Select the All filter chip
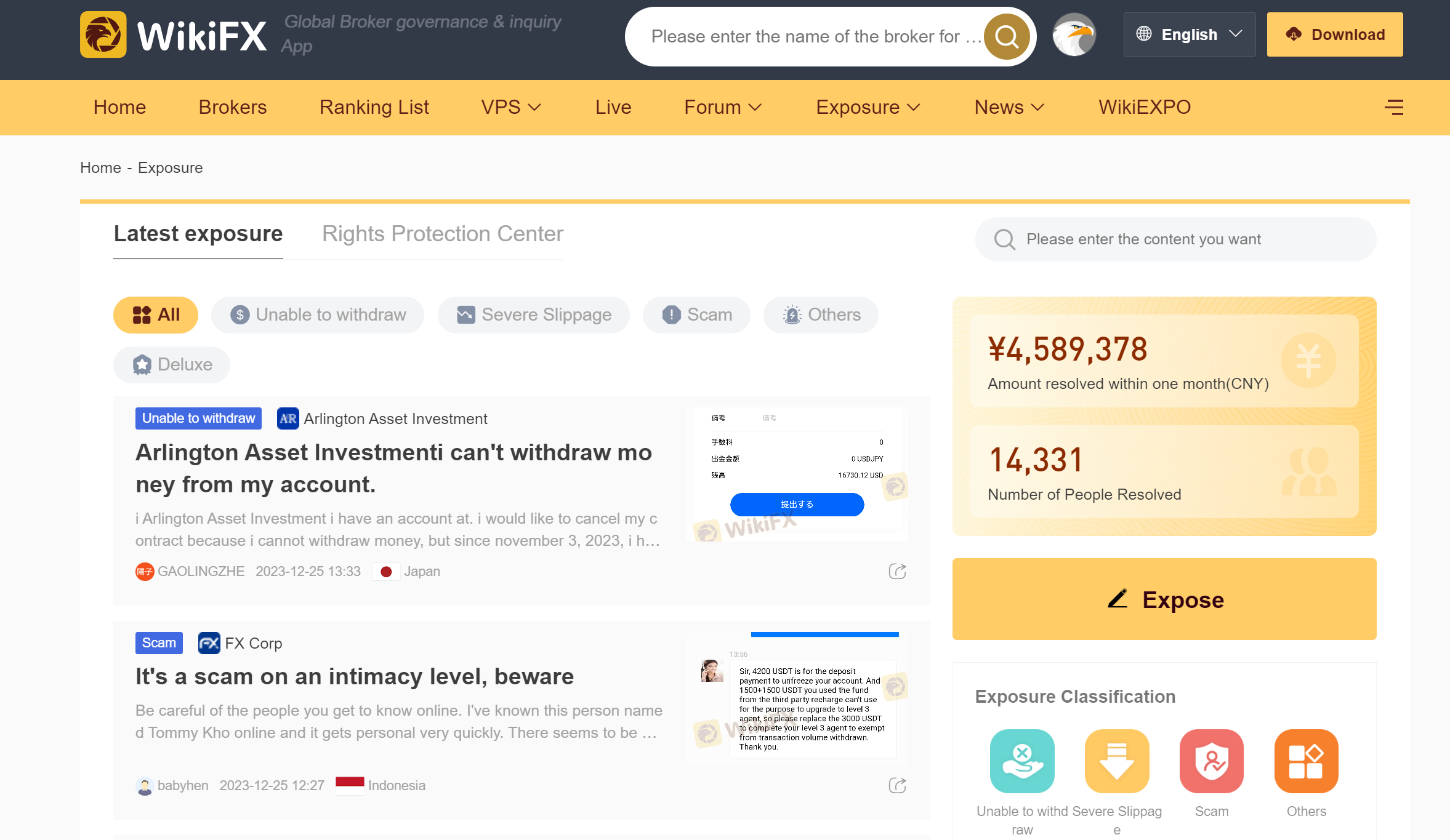Viewport: 1450px width, 840px height. tap(156, 315)
